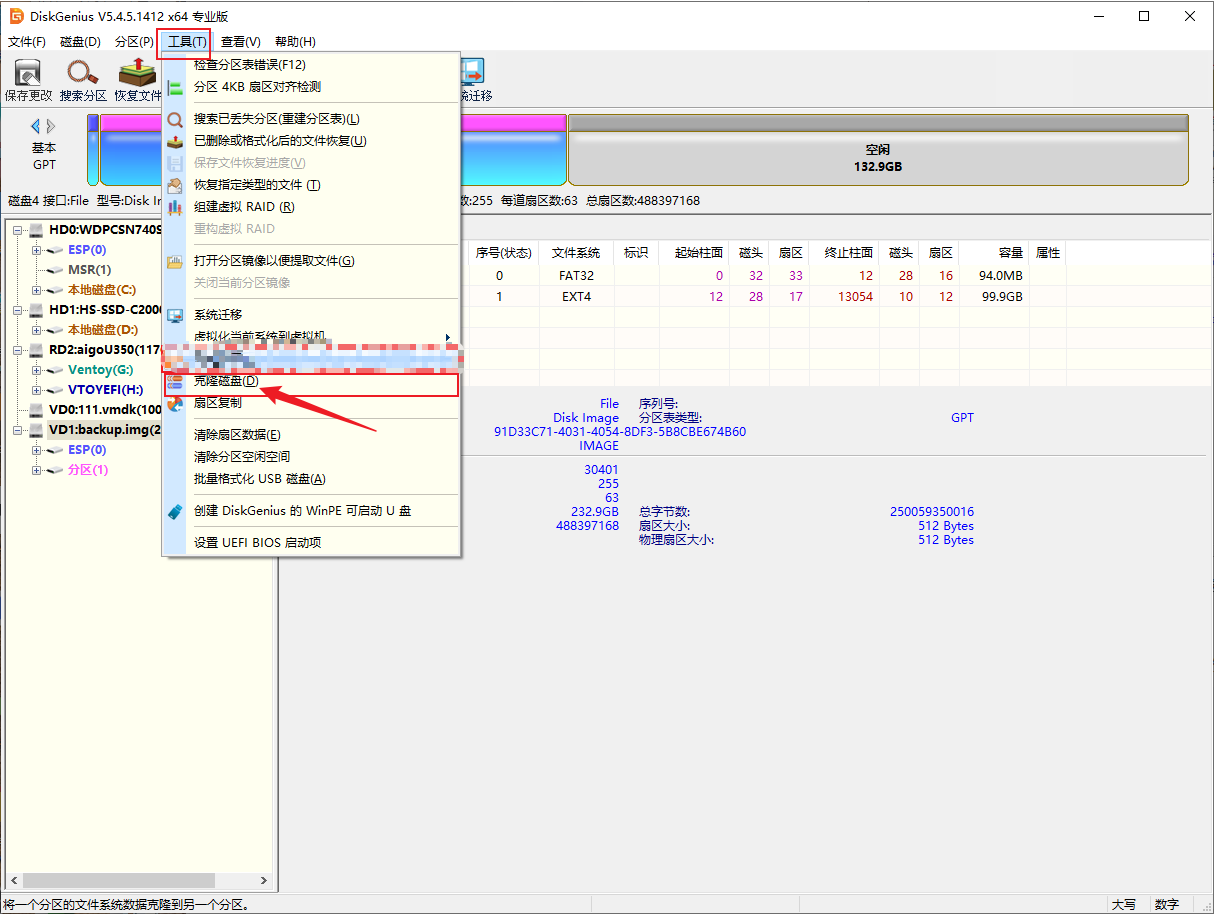This screenshot has height=914, width=1214.
Task: Click the folder icon beside 打开分区镜像以便提取文件
Action: (x=175, y=261)
